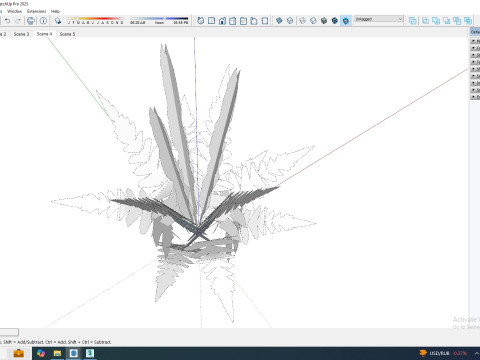Click the Undo arrow icon
This screenshot has height=360, width=480.
[x=7, y=21]
